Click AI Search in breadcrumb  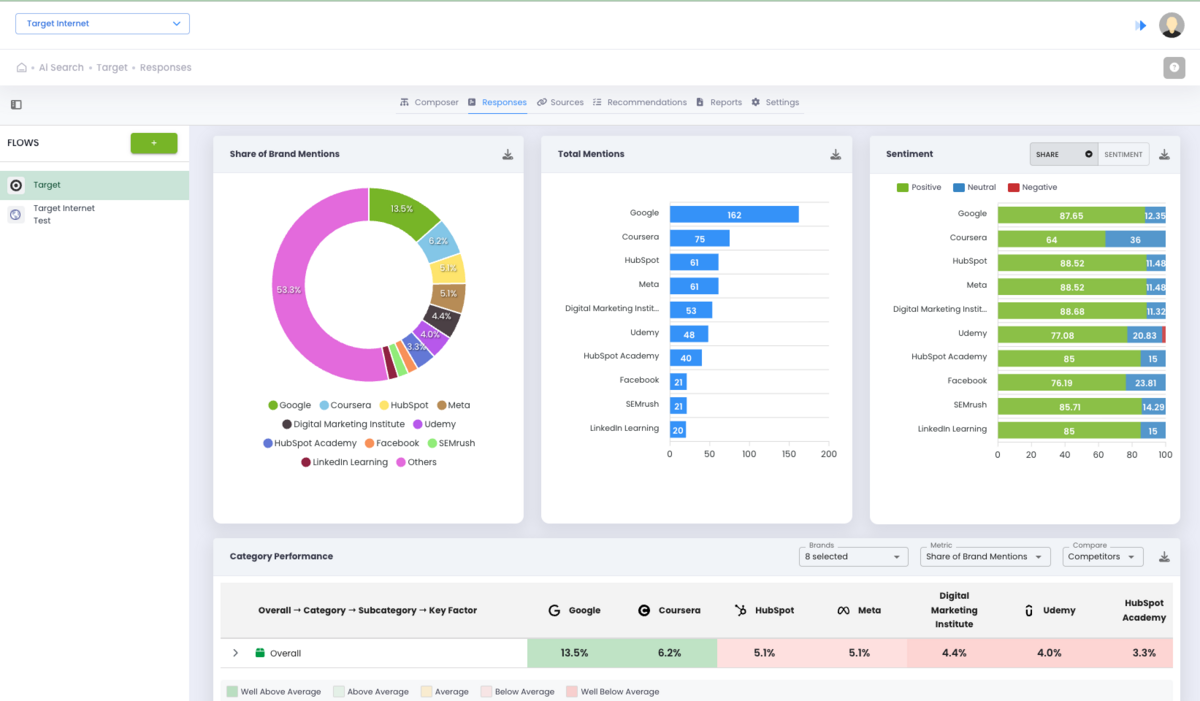[x=61, y=68]
